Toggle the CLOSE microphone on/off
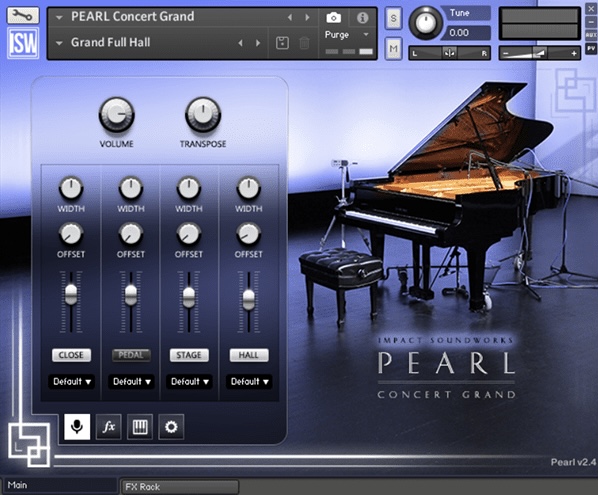 pyautogui.click(x=71, y=355)
